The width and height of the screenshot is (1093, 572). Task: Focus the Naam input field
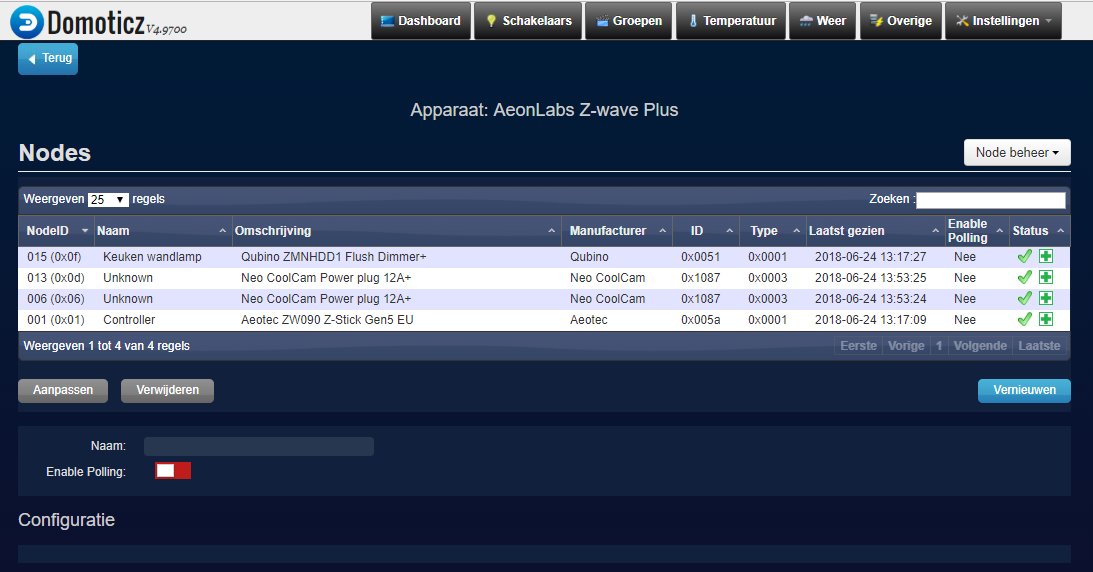tap(259, 446)
